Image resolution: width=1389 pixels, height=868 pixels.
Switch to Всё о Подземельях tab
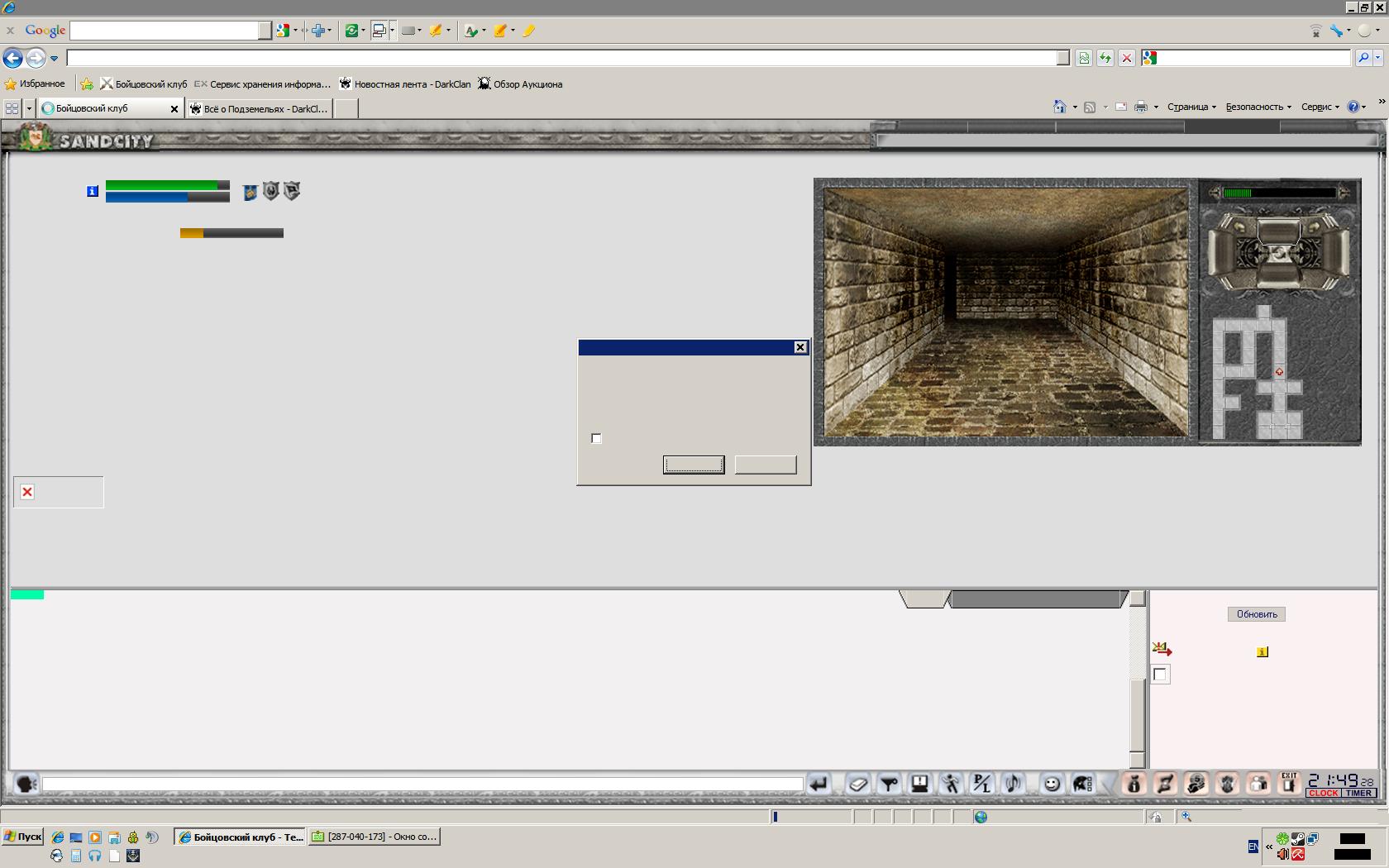coord(259,108)
